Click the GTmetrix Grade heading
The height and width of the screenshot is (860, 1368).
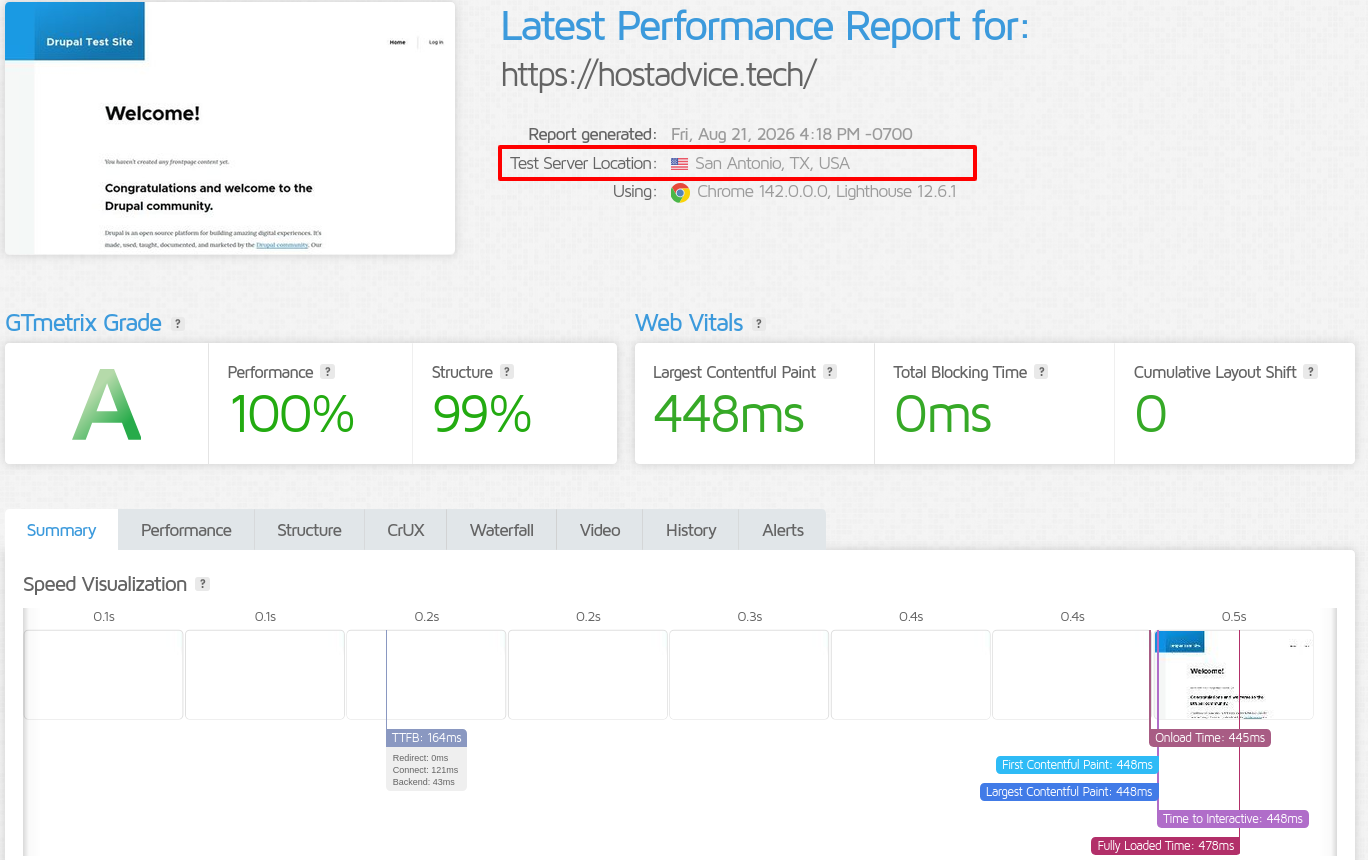(83, 323)
